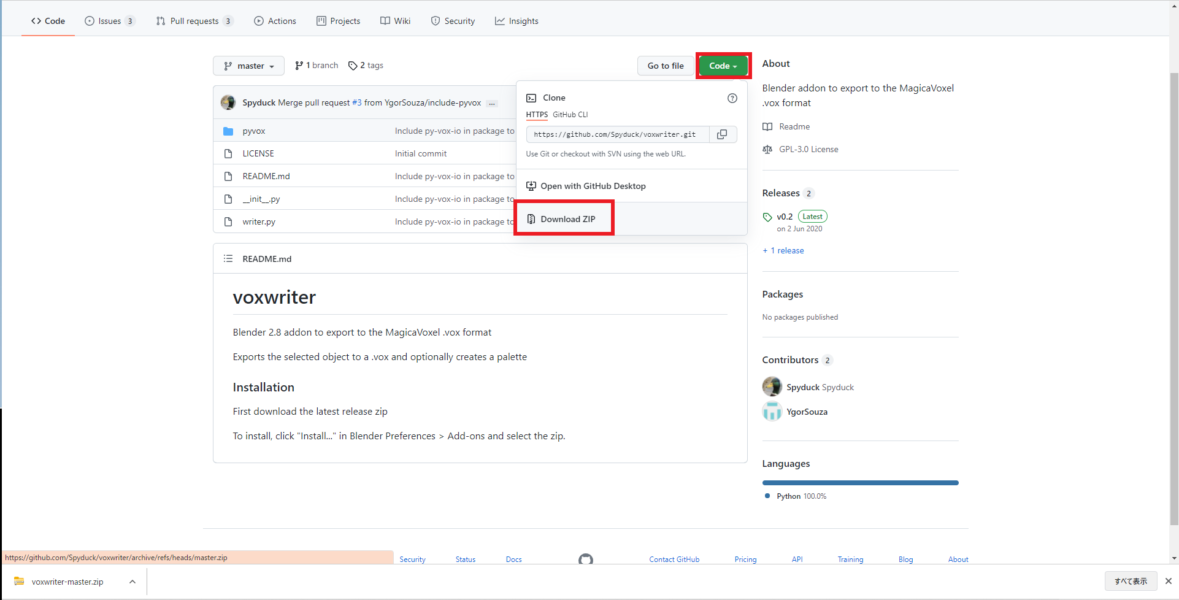Open pull request #3 link

(356, 102)
